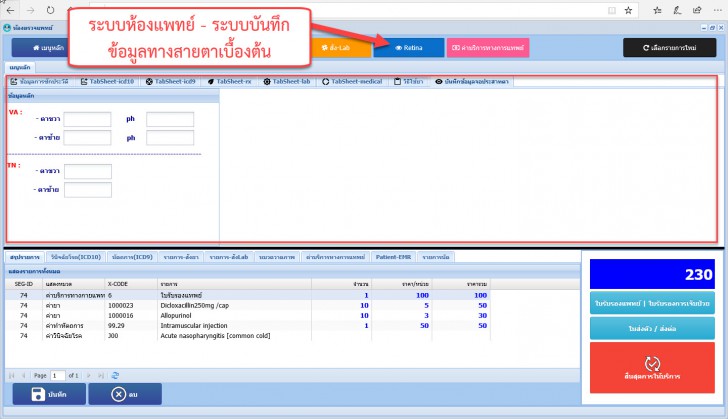Select the Intramuscular injection row
The height and width of the screenshot is (419, 728).
tap(248, 326)
